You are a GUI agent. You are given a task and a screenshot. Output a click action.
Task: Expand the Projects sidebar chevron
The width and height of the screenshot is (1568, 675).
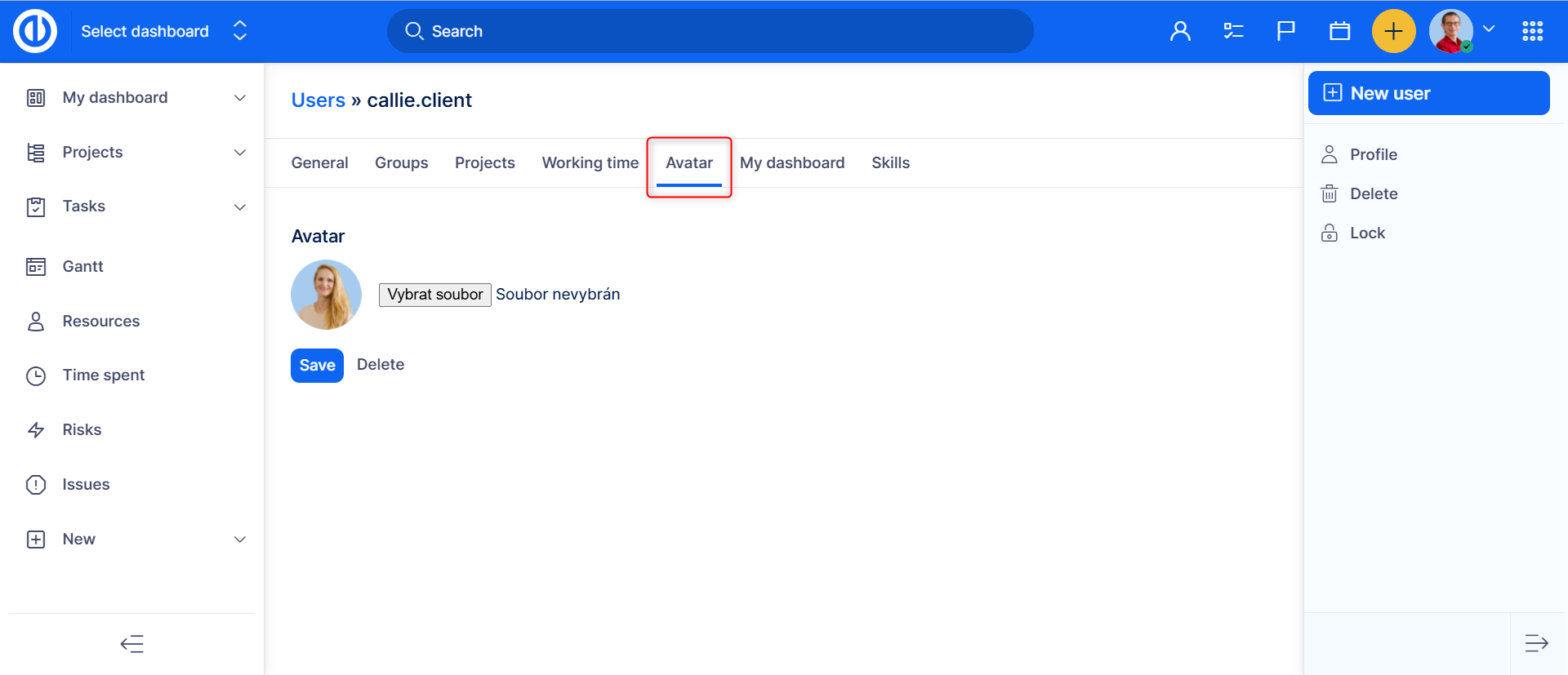pos(240,153)
